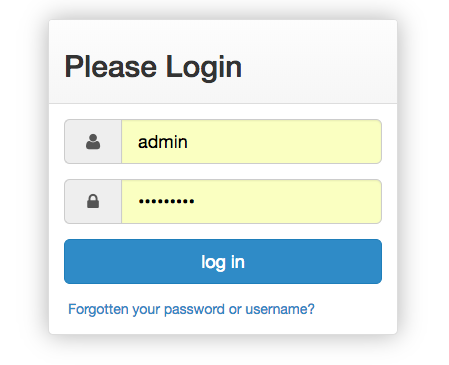
Task: Click the gray addon box beside username
Action: [x=93, y=142]
